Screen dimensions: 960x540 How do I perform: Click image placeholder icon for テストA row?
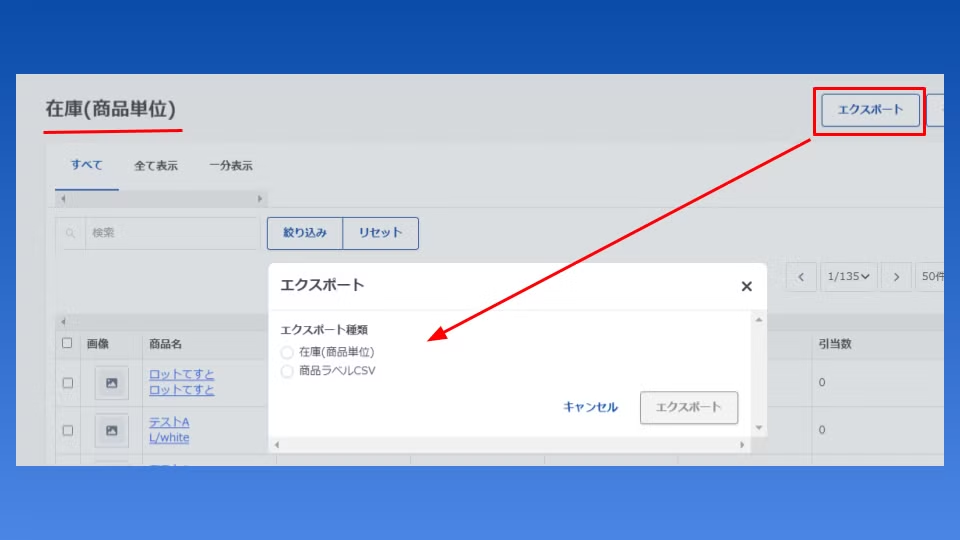[x=111, y=430]
